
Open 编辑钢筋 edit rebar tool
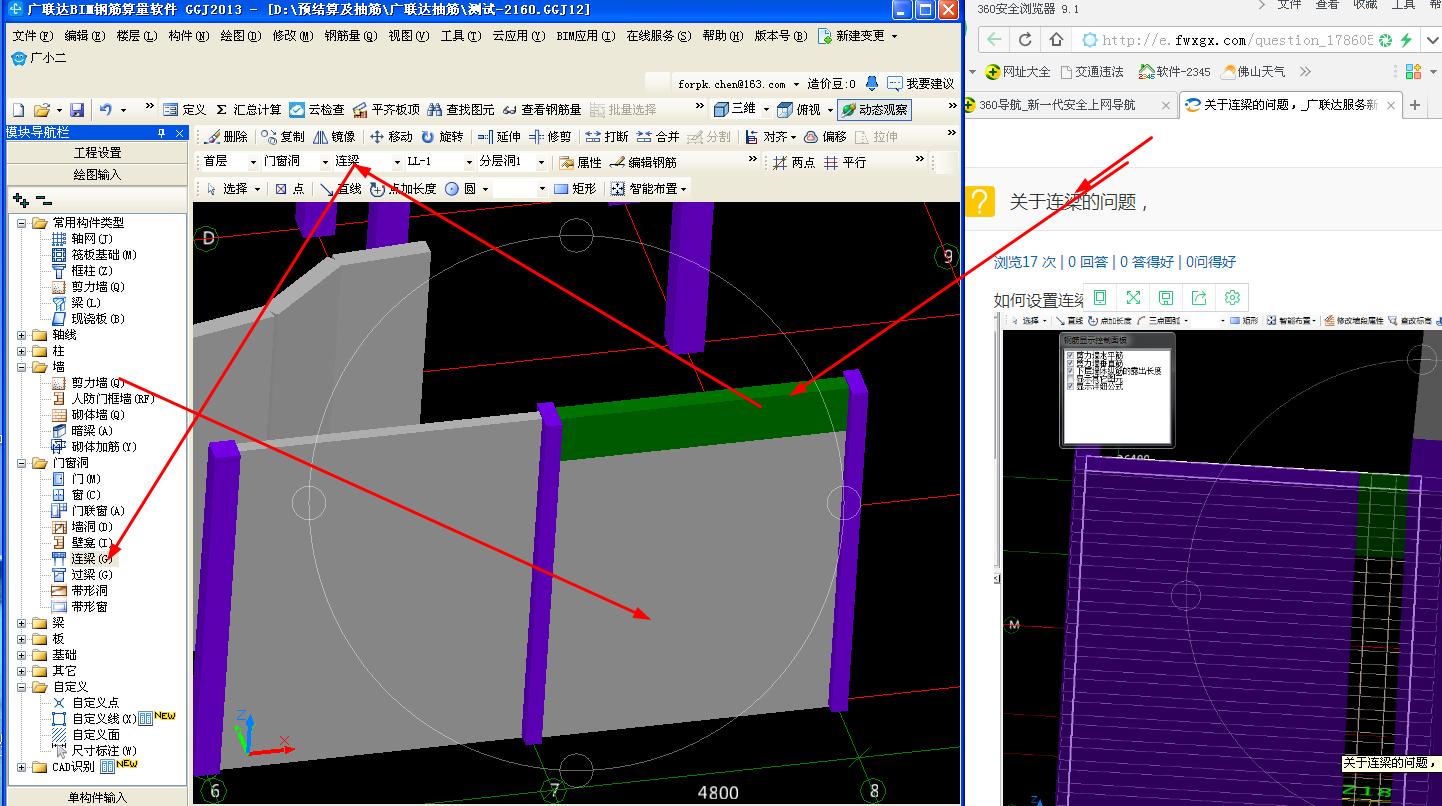tap(643, 162)
